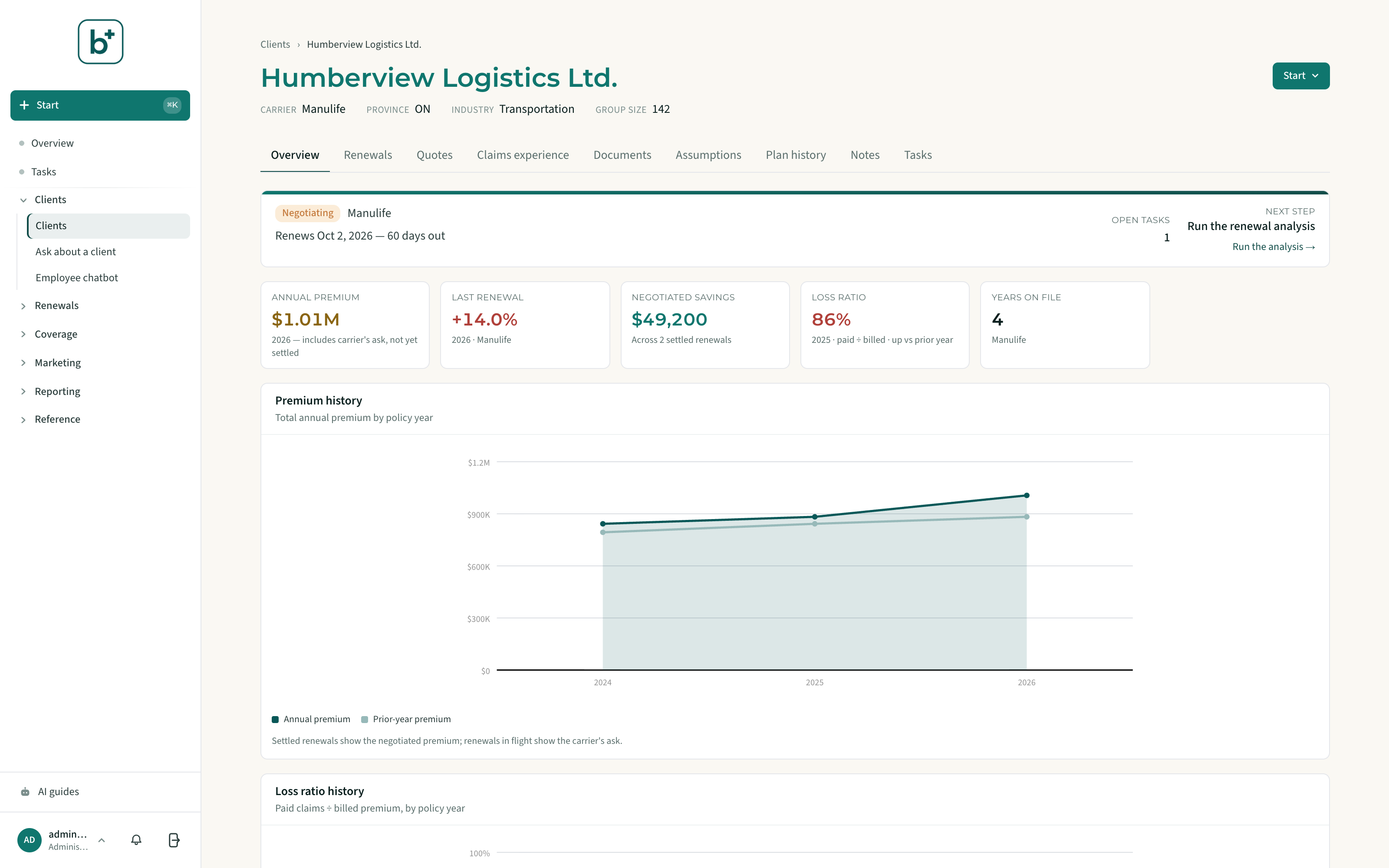Click Humberview Logistics Ltd. breadcrumb text
Viewport: 1389px width, 868px height.
(364, 44)
